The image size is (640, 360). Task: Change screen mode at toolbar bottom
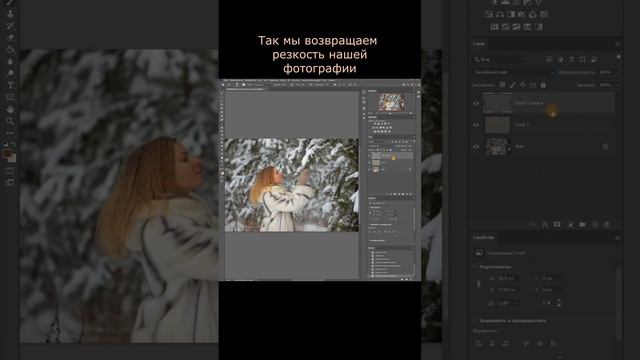point(10,182)
